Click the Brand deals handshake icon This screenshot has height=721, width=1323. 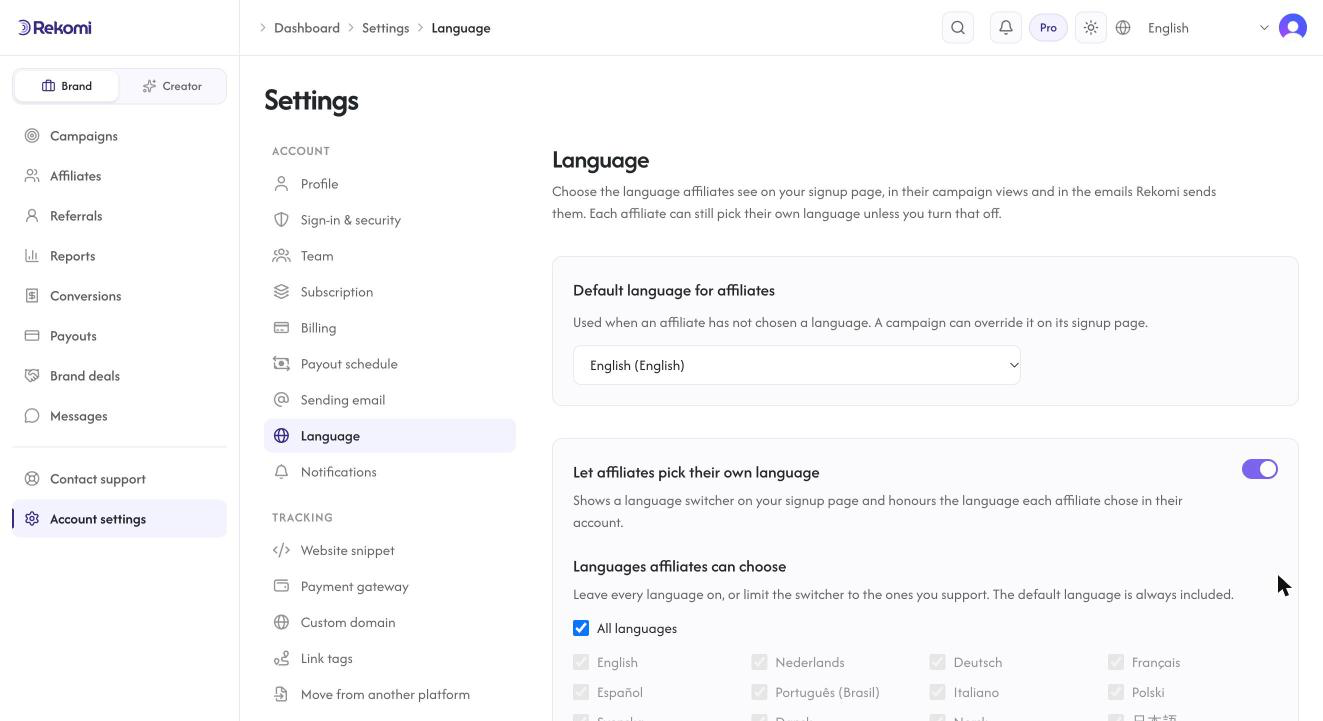32,376
